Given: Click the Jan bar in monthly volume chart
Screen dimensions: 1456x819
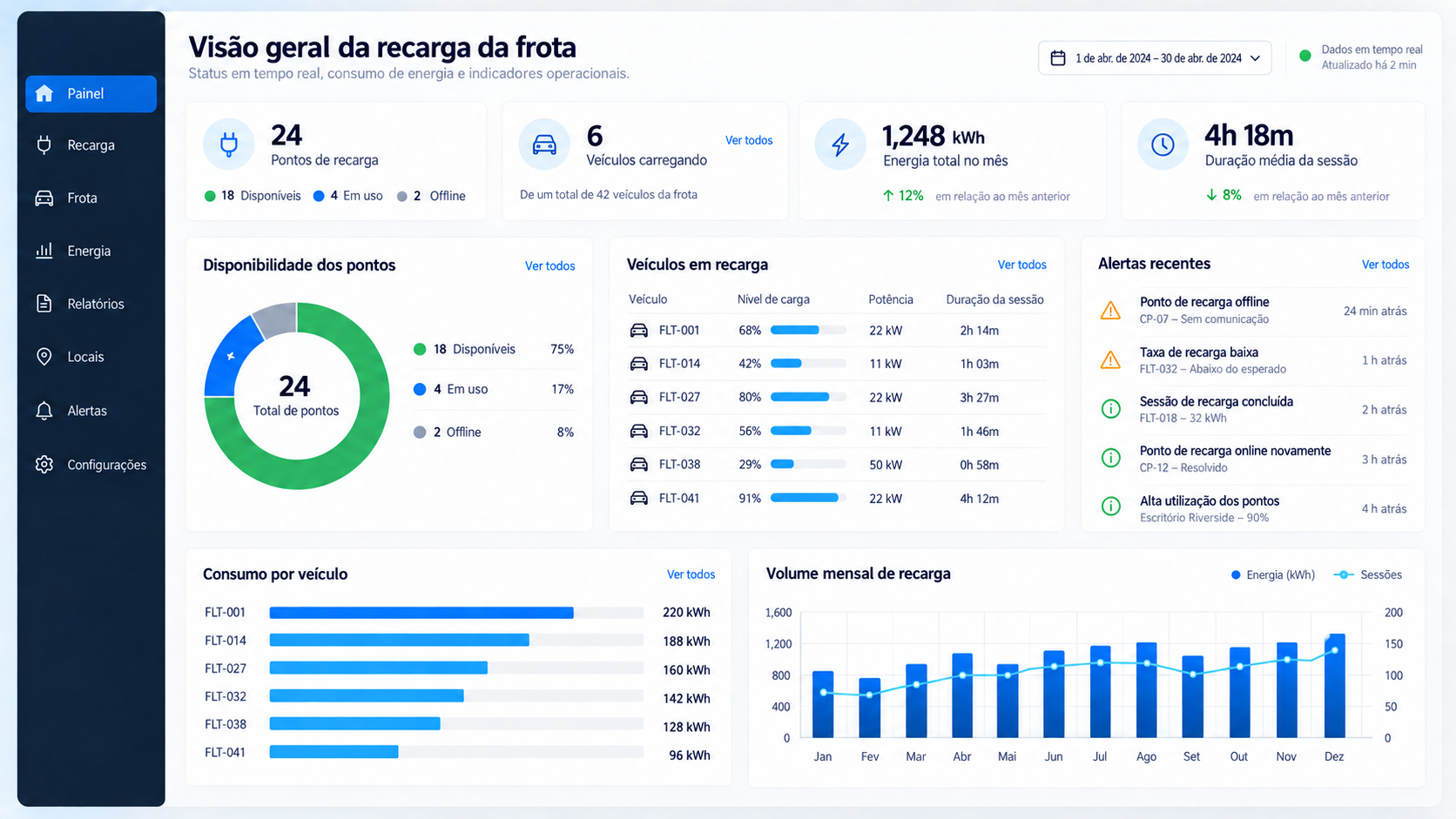Looking at the screenshot, I should [x=823, y=704].
